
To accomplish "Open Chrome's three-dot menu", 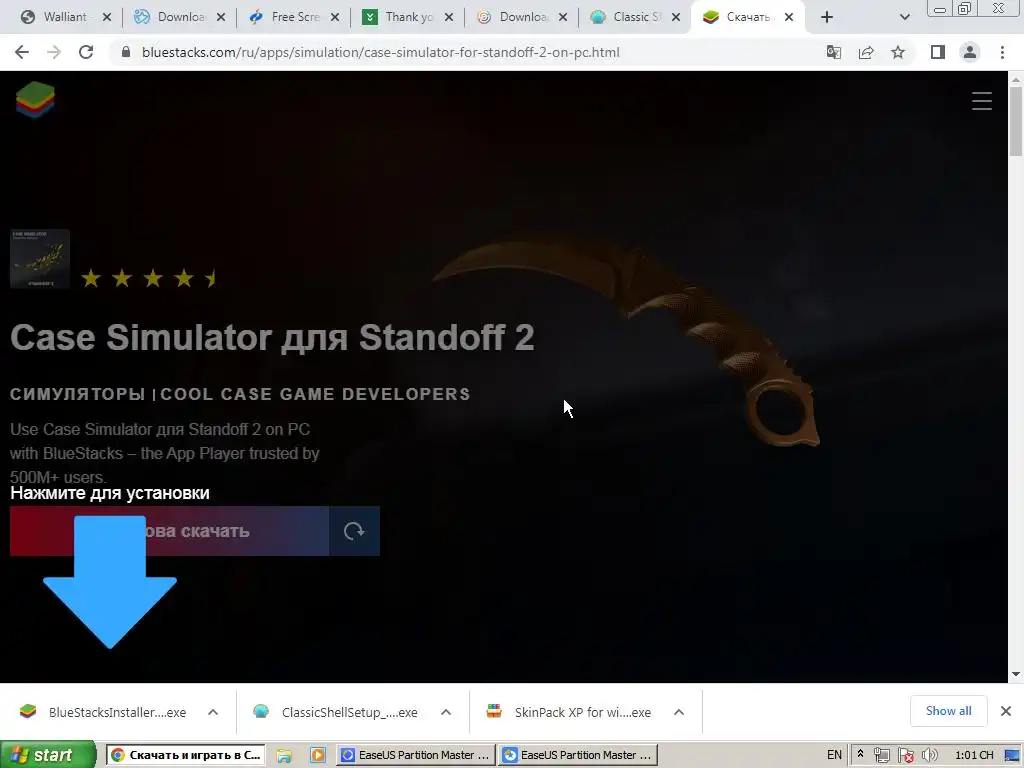I will [x=1002, y=52].
